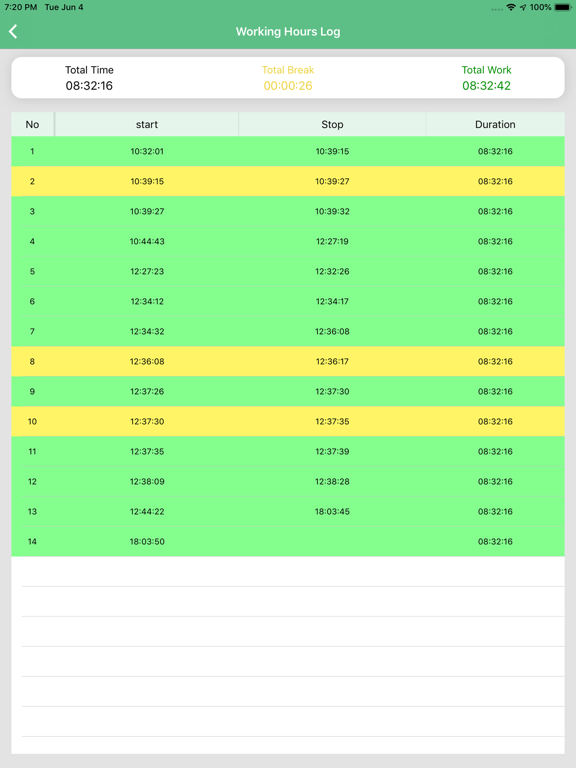
Task: Select stop time 10:39:27 in row 2
Action: (332, 181)
